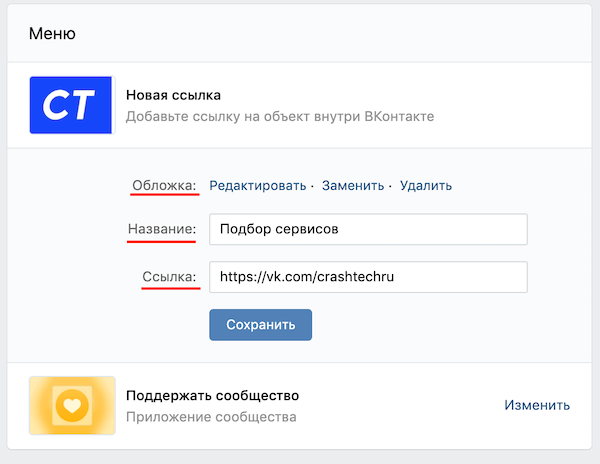600x464 pixels.
Task: Click the heart icon of Поддержать сообщество
Action: point(72,405)
